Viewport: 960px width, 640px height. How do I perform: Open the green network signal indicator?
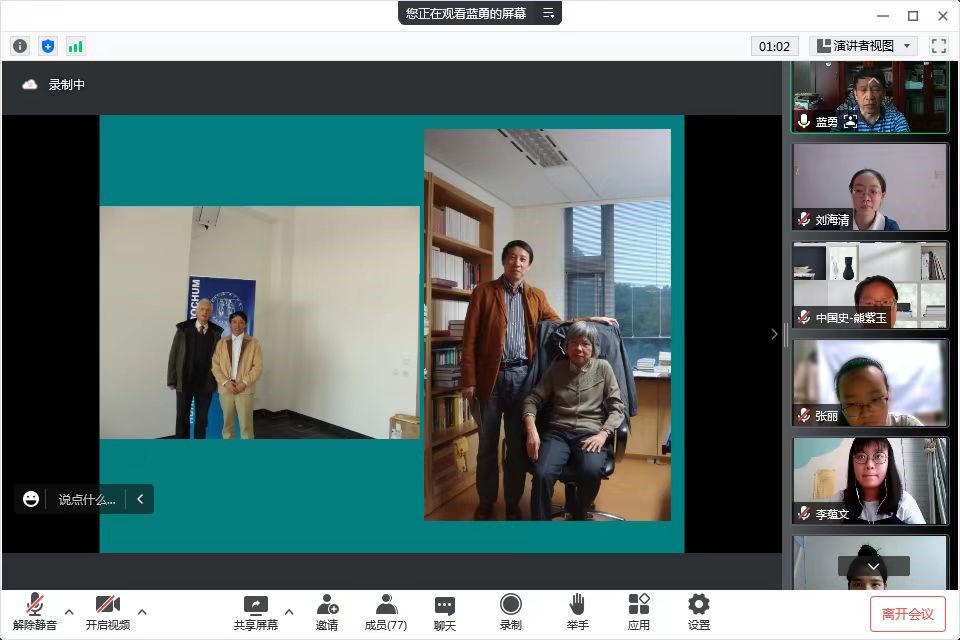[x=76, y=46]
